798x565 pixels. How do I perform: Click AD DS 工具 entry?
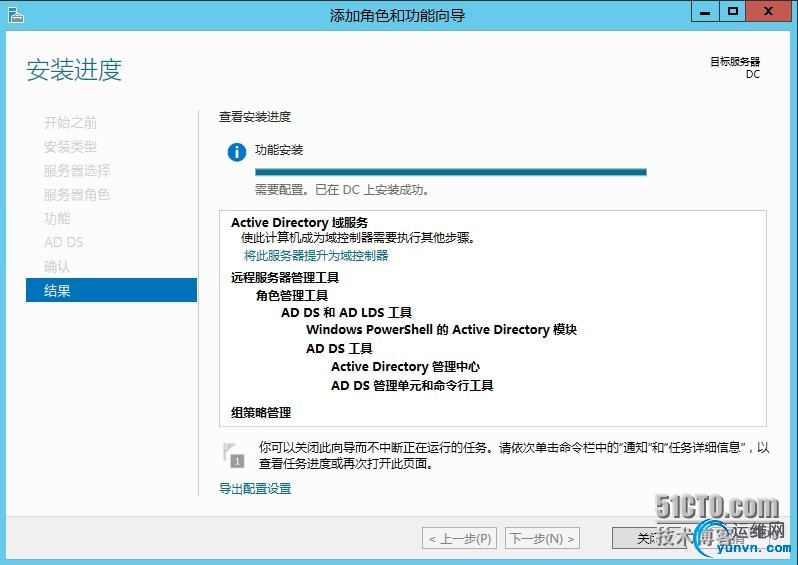point(339,348)
